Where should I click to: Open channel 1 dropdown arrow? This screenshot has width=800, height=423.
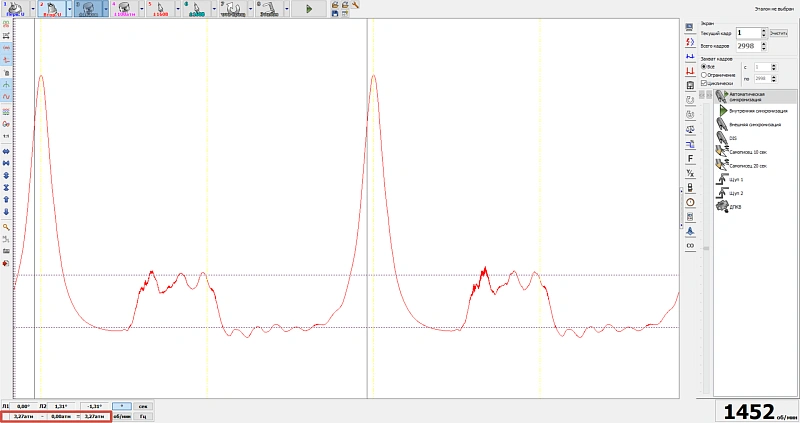pos(33,9)
